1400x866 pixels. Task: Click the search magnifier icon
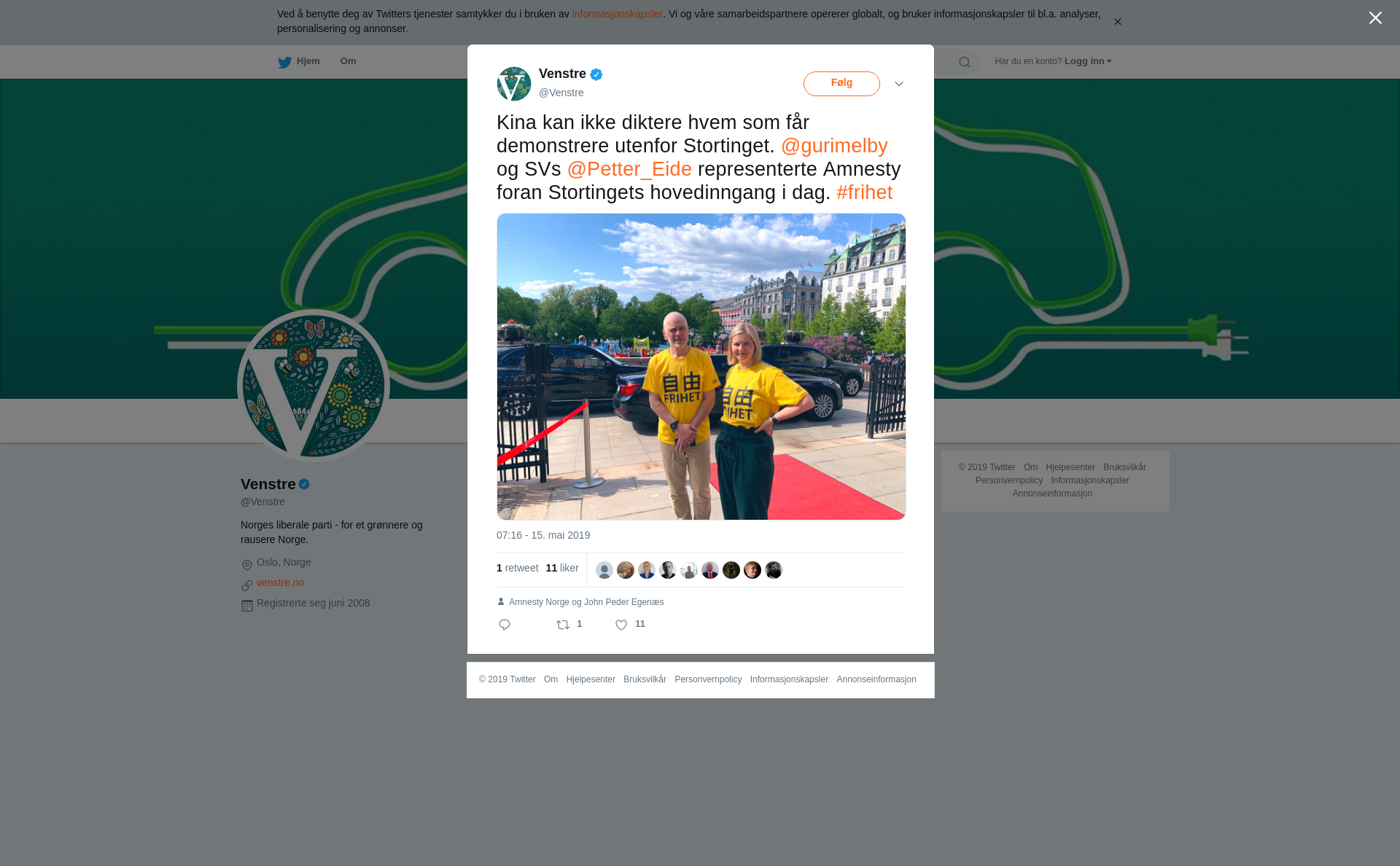pyautogui.click(x=965, y=62)
